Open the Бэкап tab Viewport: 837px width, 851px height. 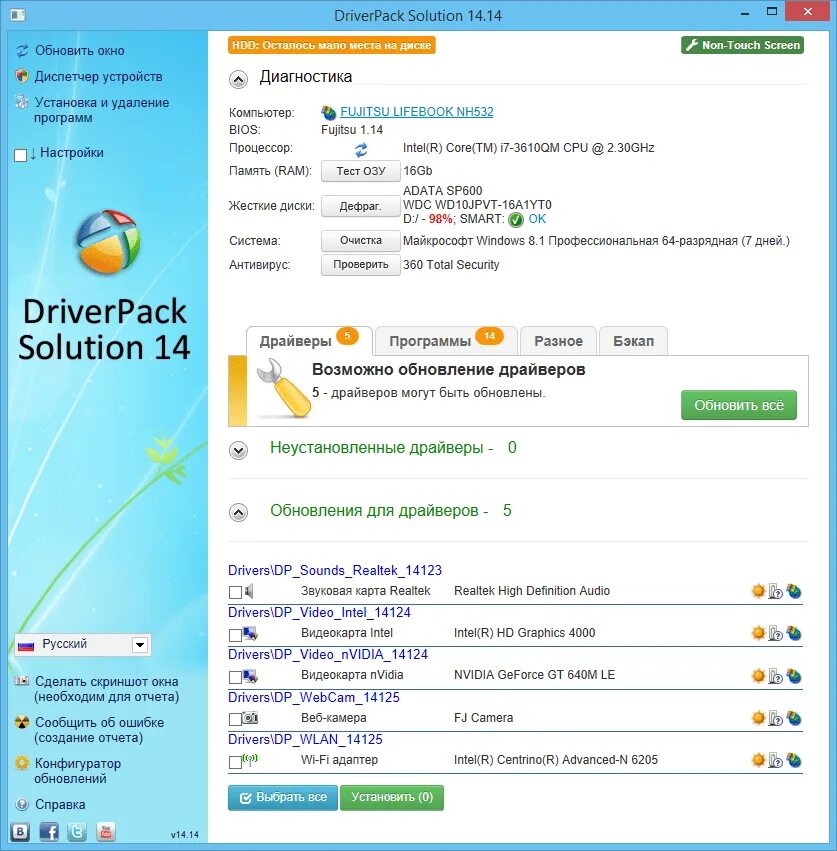point(633,341)
